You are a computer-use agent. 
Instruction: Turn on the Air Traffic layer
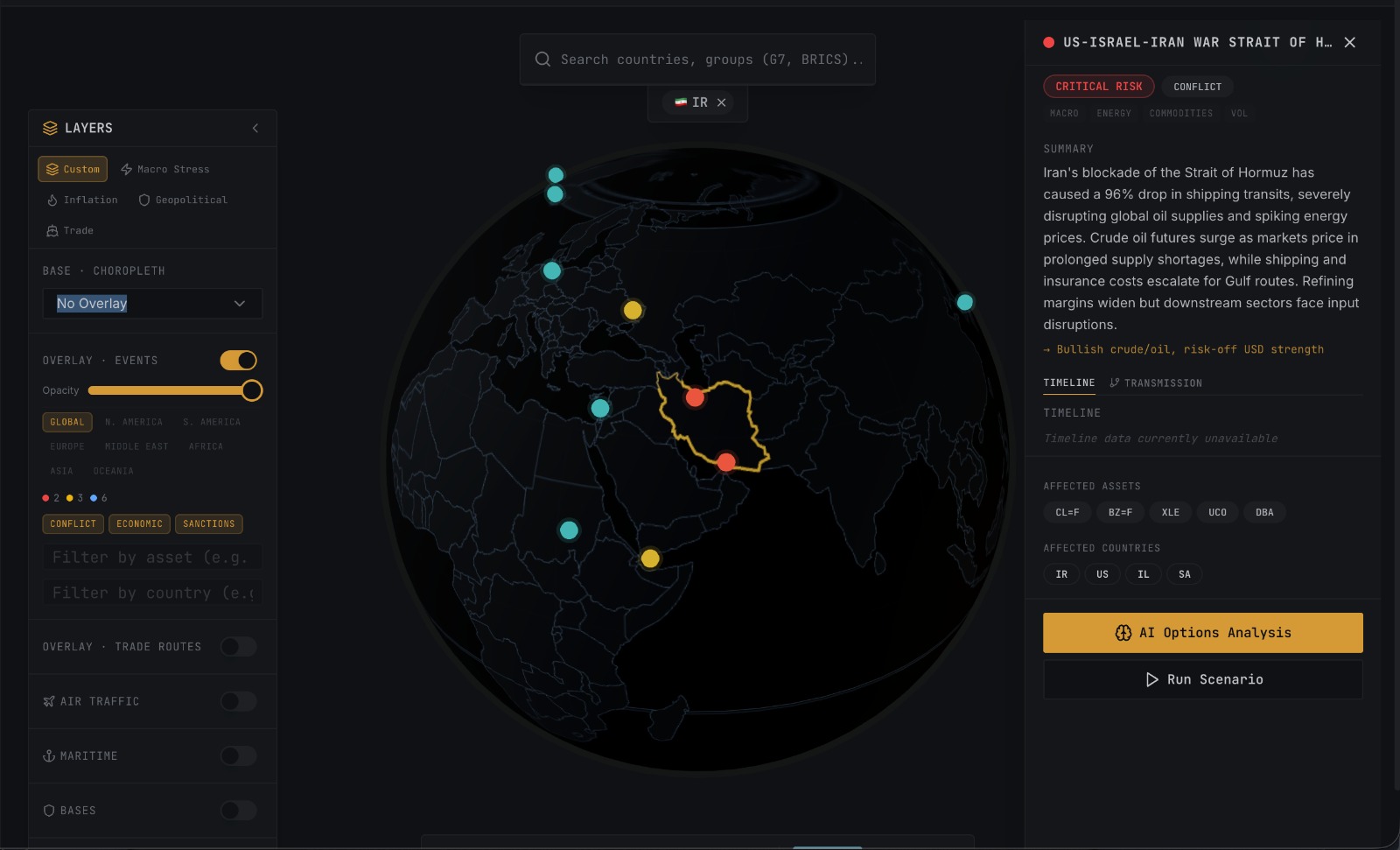click(238, 701)
